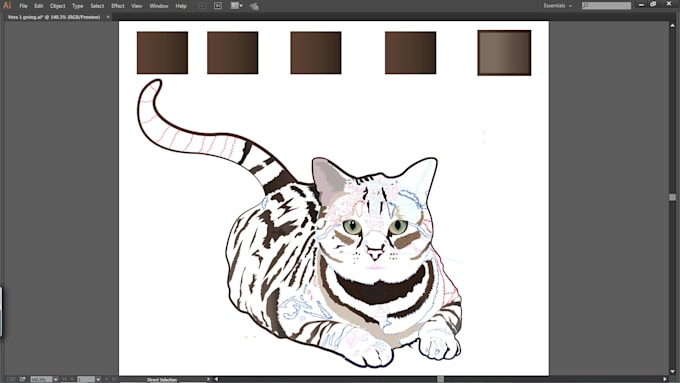Click the artboard number field
The image size is (680, 383).
[x=86, y=380]
